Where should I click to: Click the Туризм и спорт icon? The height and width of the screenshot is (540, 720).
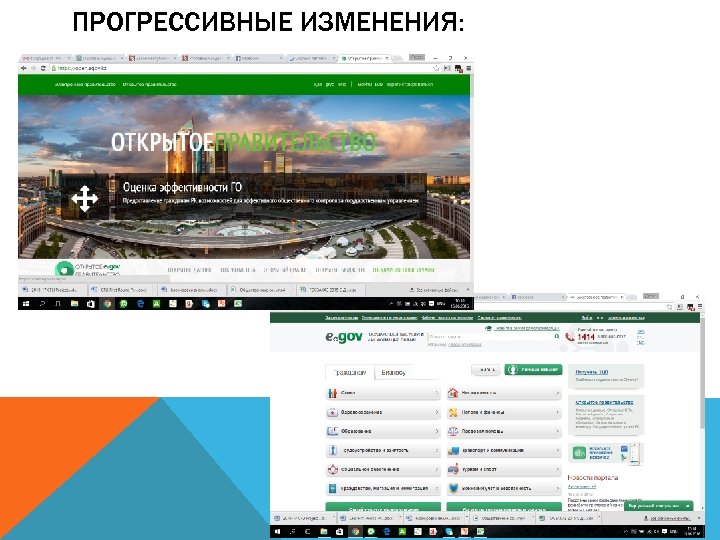(453, 469)
